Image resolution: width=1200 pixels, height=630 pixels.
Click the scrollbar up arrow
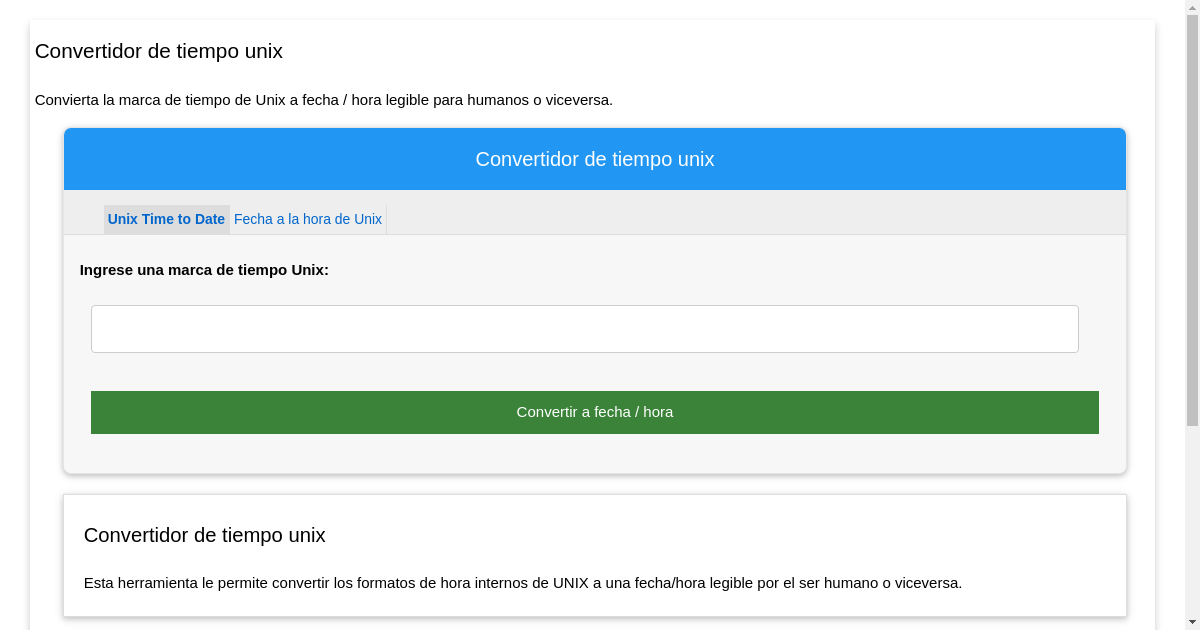(1191, 8)
